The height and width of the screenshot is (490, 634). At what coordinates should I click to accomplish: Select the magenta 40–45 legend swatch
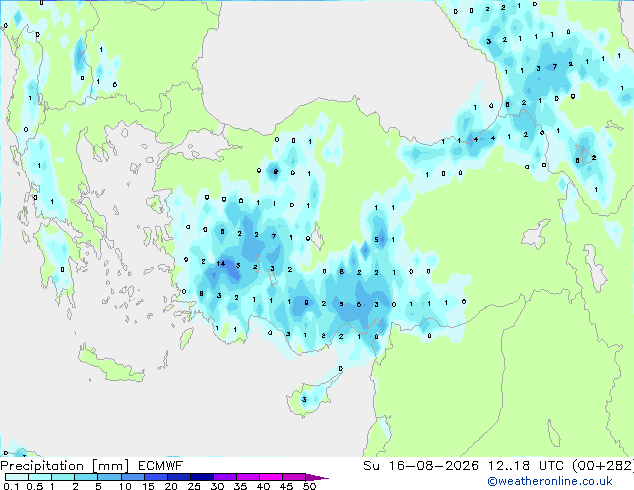(x=271, y=477)
